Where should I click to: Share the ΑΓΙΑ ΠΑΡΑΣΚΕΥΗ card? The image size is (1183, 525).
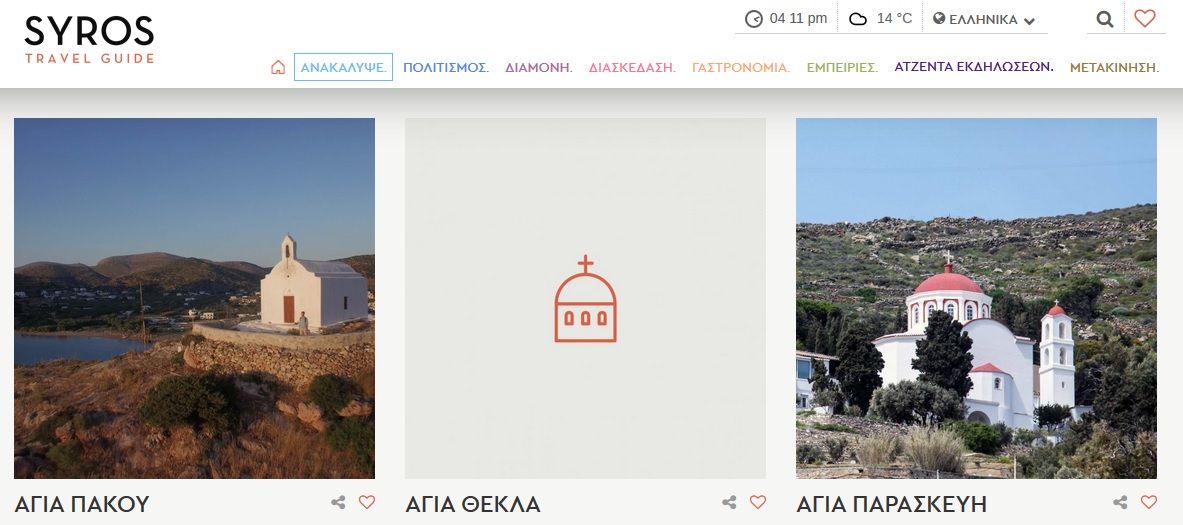(x=1121, y=502)
